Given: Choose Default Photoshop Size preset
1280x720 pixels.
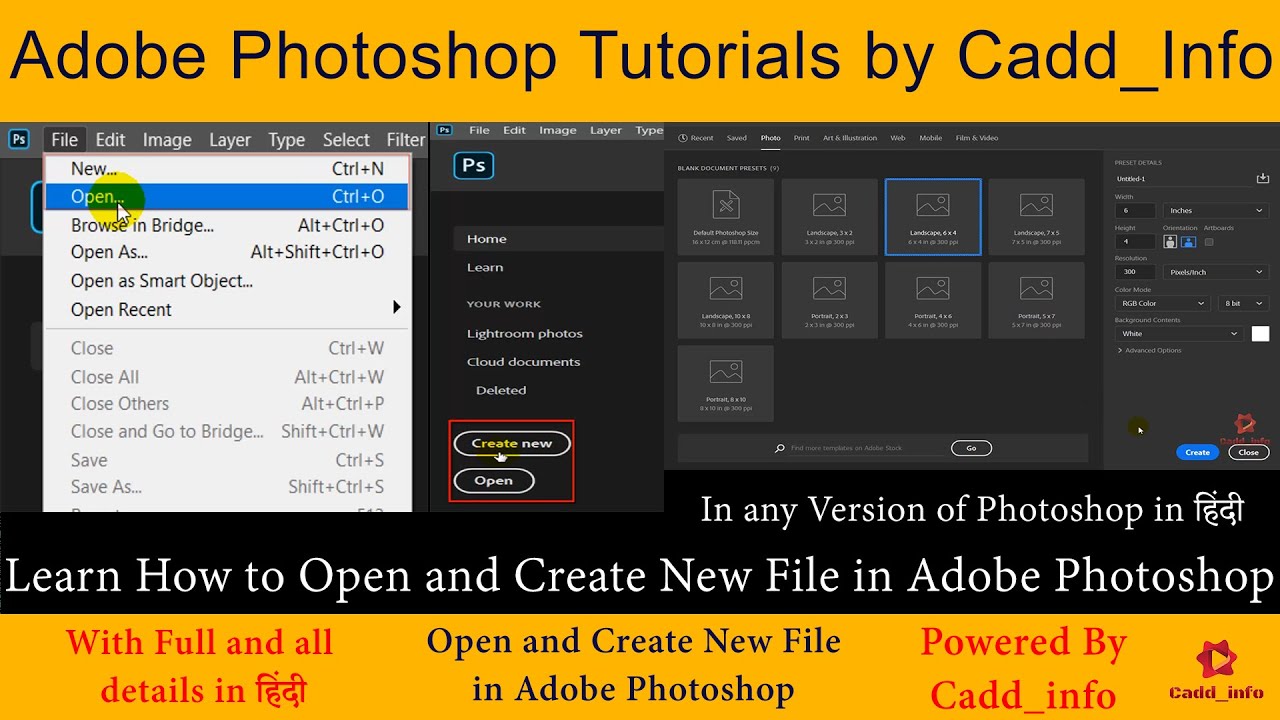Looking at the screenshot, I should coord(725,216).
